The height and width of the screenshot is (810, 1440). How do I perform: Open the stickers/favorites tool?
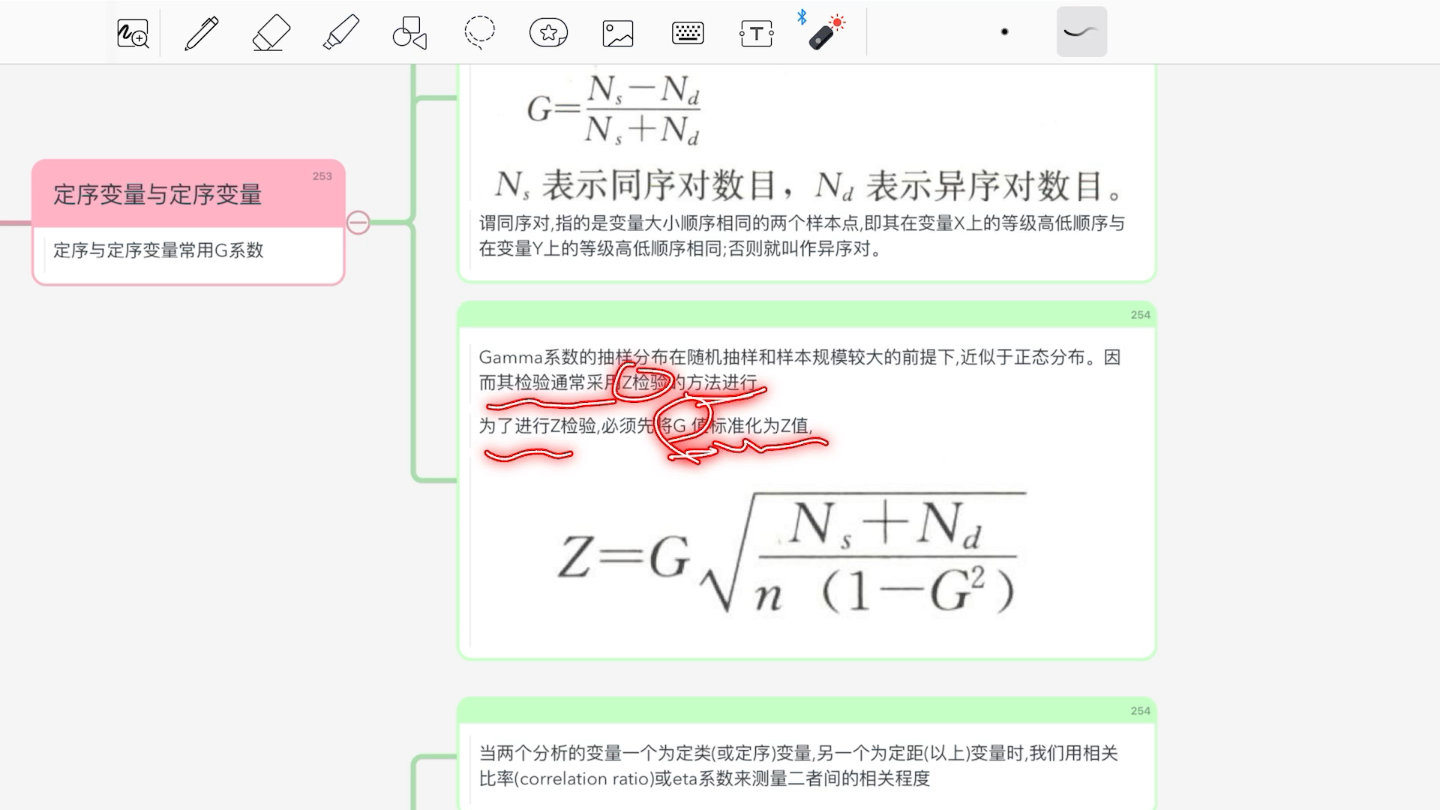click(549, 33)
